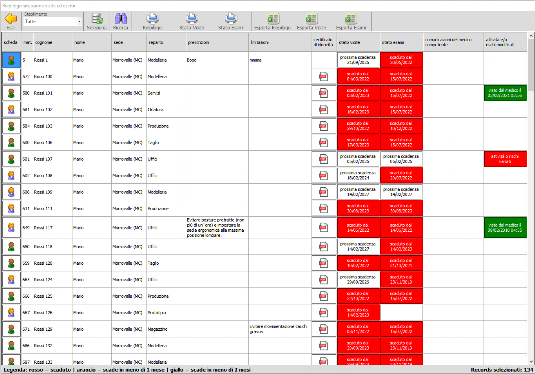Screen dimensions: 535x374
Task: Open the scheda icon for Rossi 101
Action: [11, 93]
